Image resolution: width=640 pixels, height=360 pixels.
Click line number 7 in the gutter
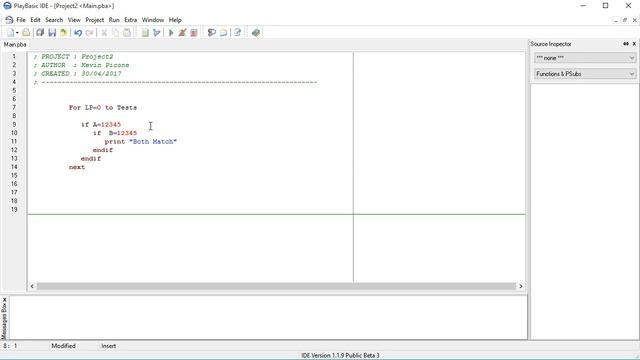pos(14,107)
